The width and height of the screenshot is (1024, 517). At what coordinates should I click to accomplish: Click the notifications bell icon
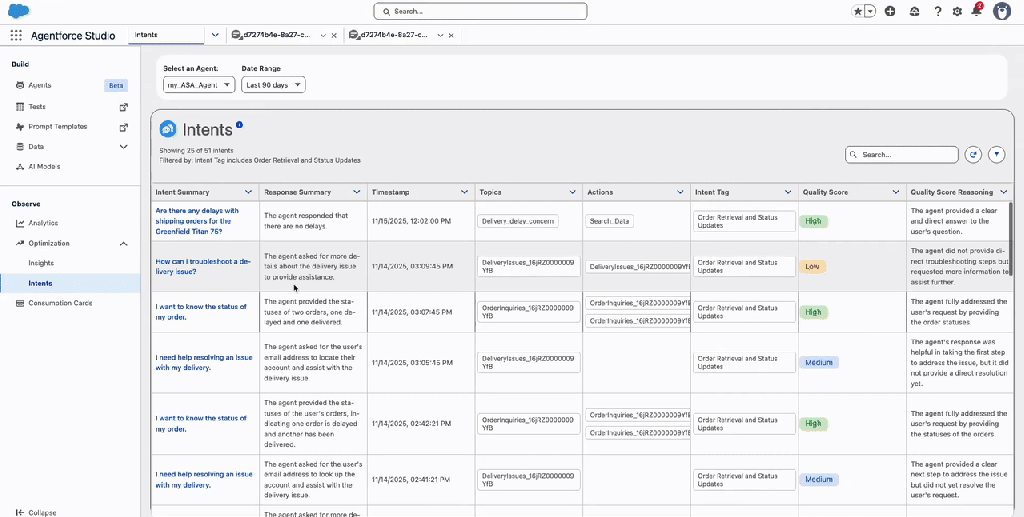coord(976,11)
